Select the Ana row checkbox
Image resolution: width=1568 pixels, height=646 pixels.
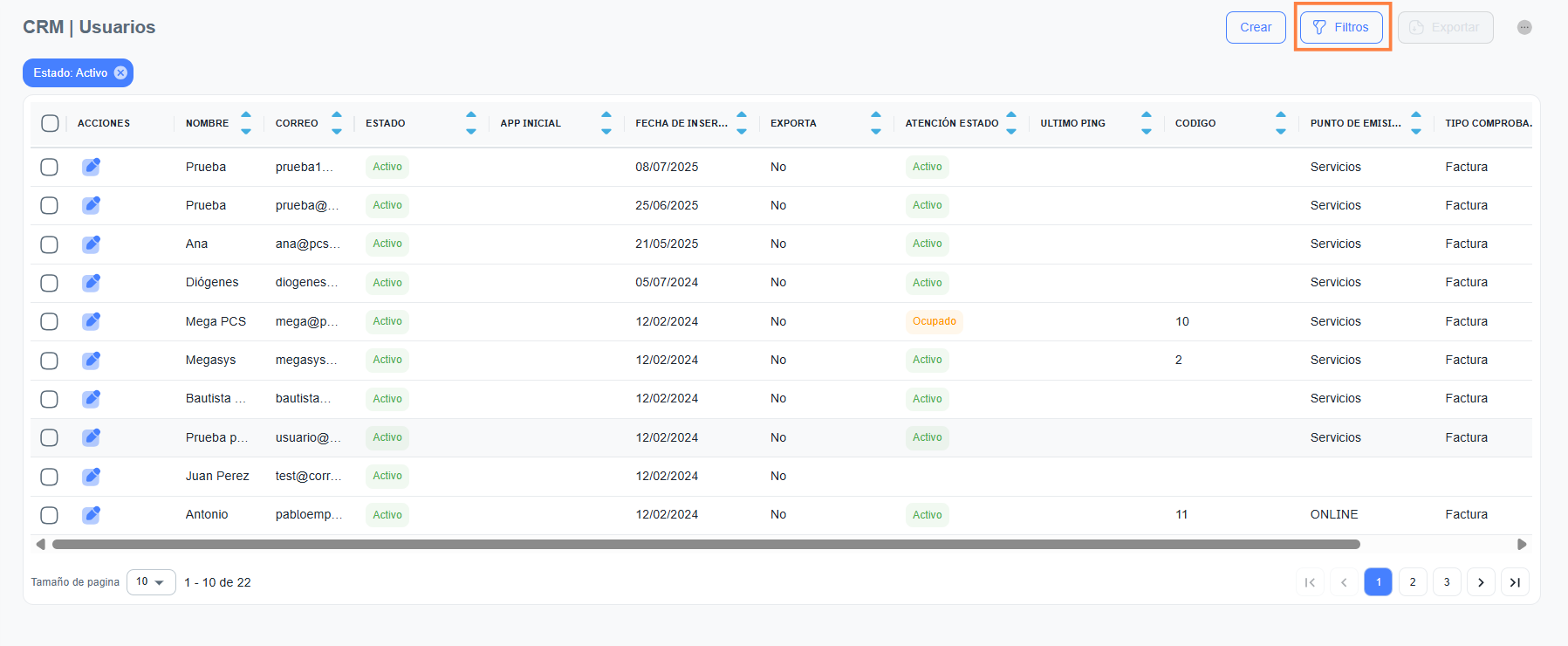tap(50, 244)
